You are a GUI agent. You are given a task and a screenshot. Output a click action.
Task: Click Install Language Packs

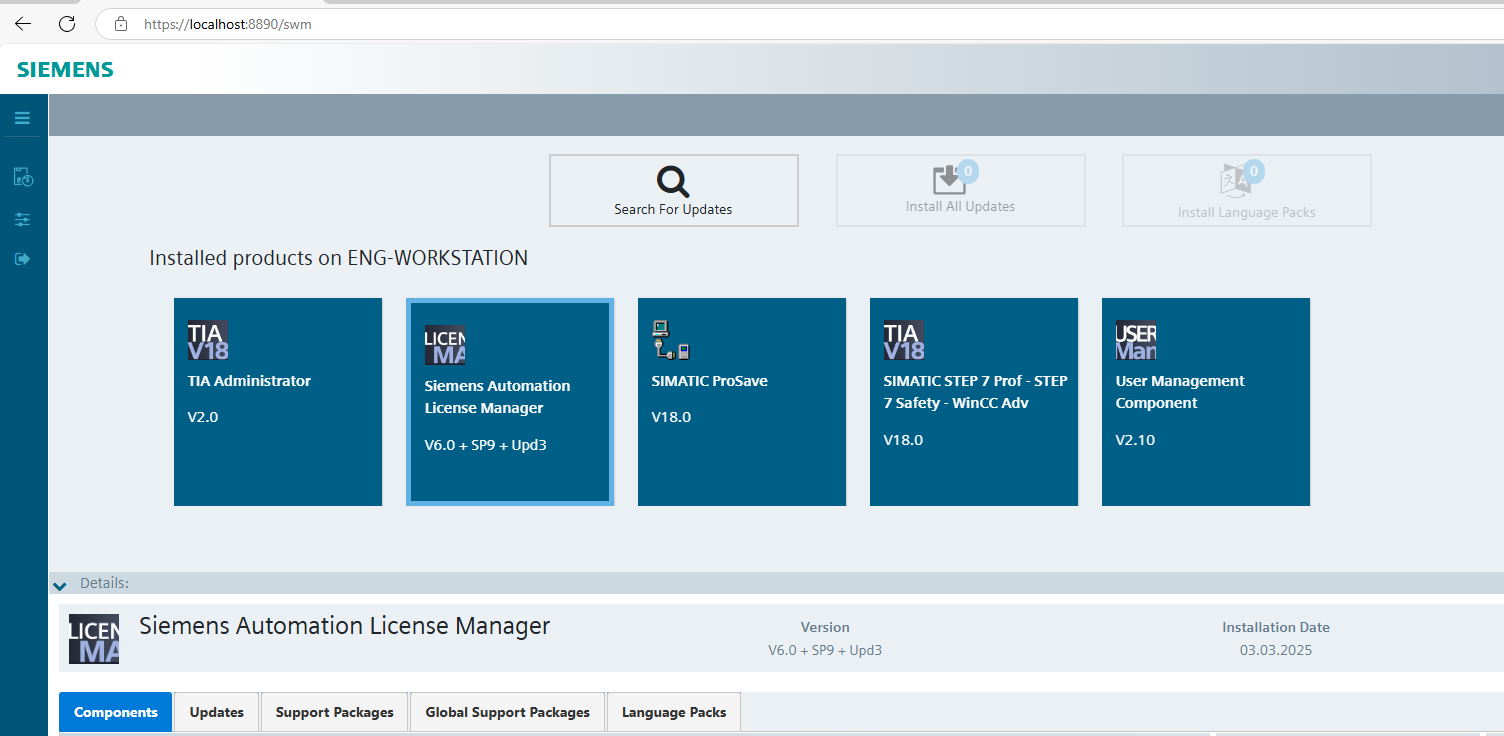(1246, 190)
